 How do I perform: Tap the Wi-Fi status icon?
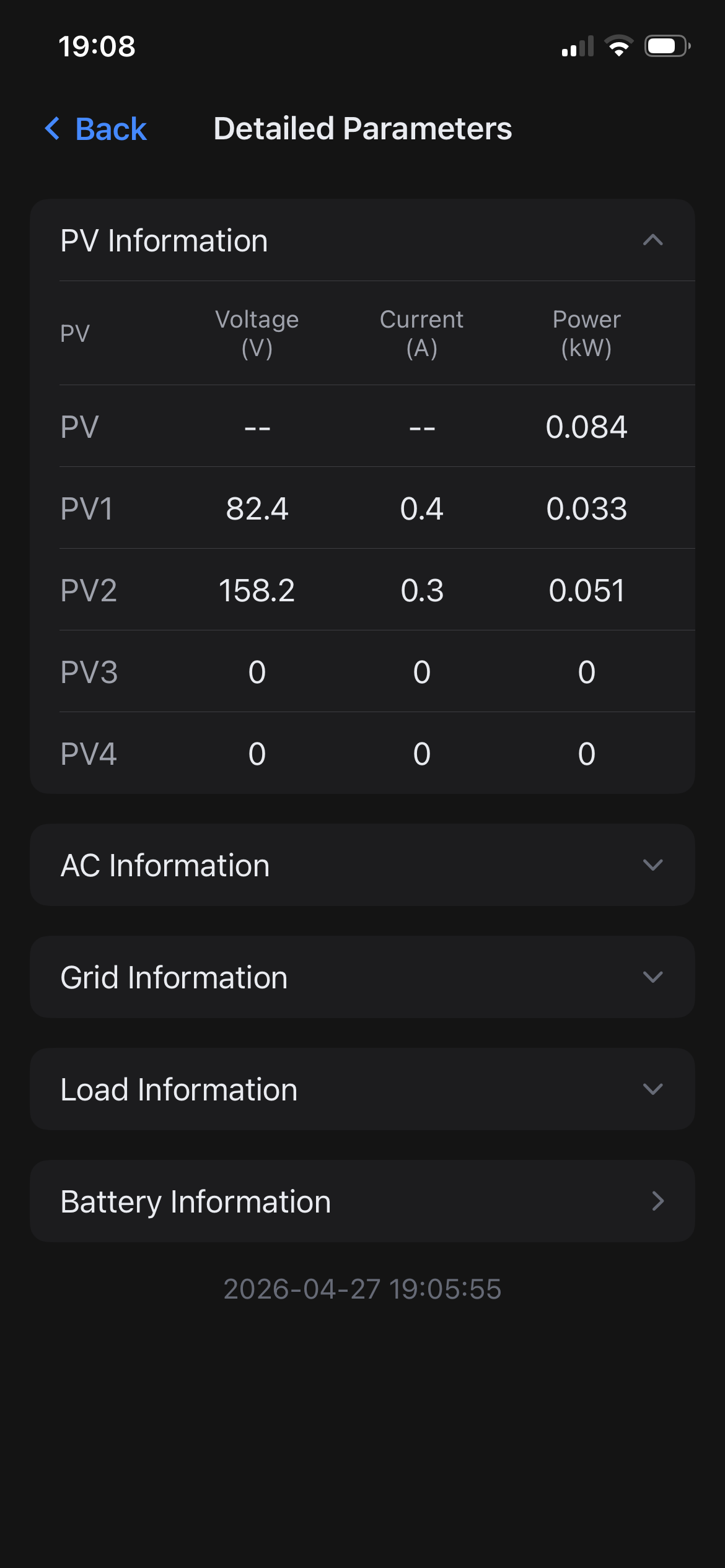tap(618, 46)
